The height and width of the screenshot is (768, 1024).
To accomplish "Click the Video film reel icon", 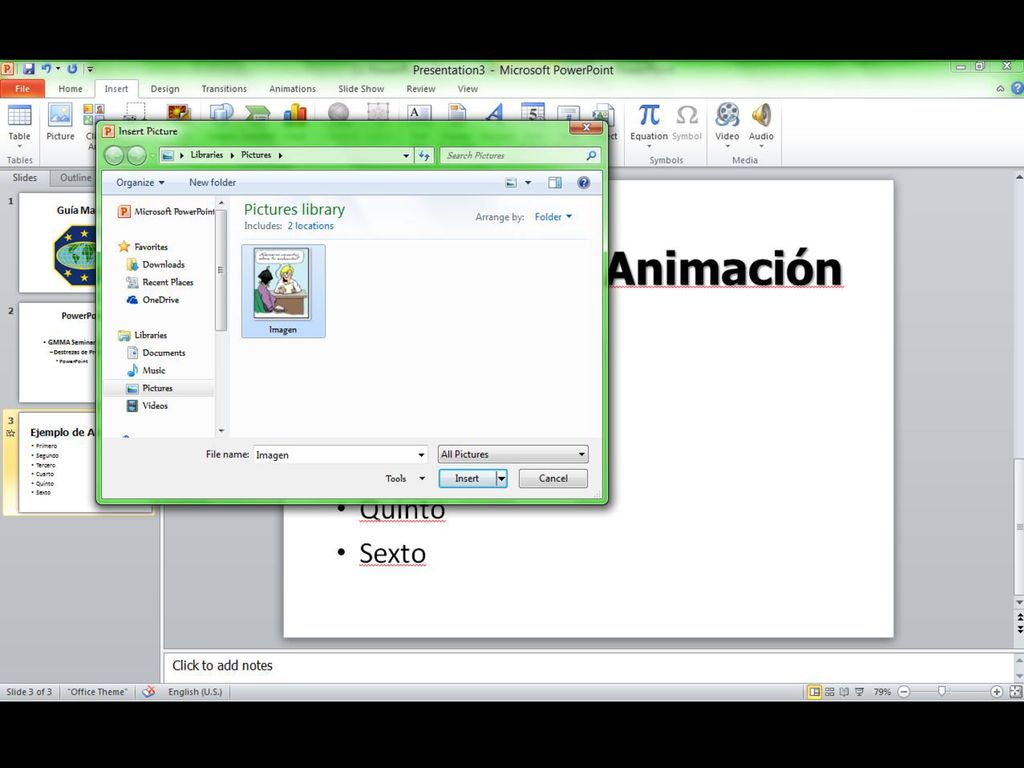I will 727,115.
